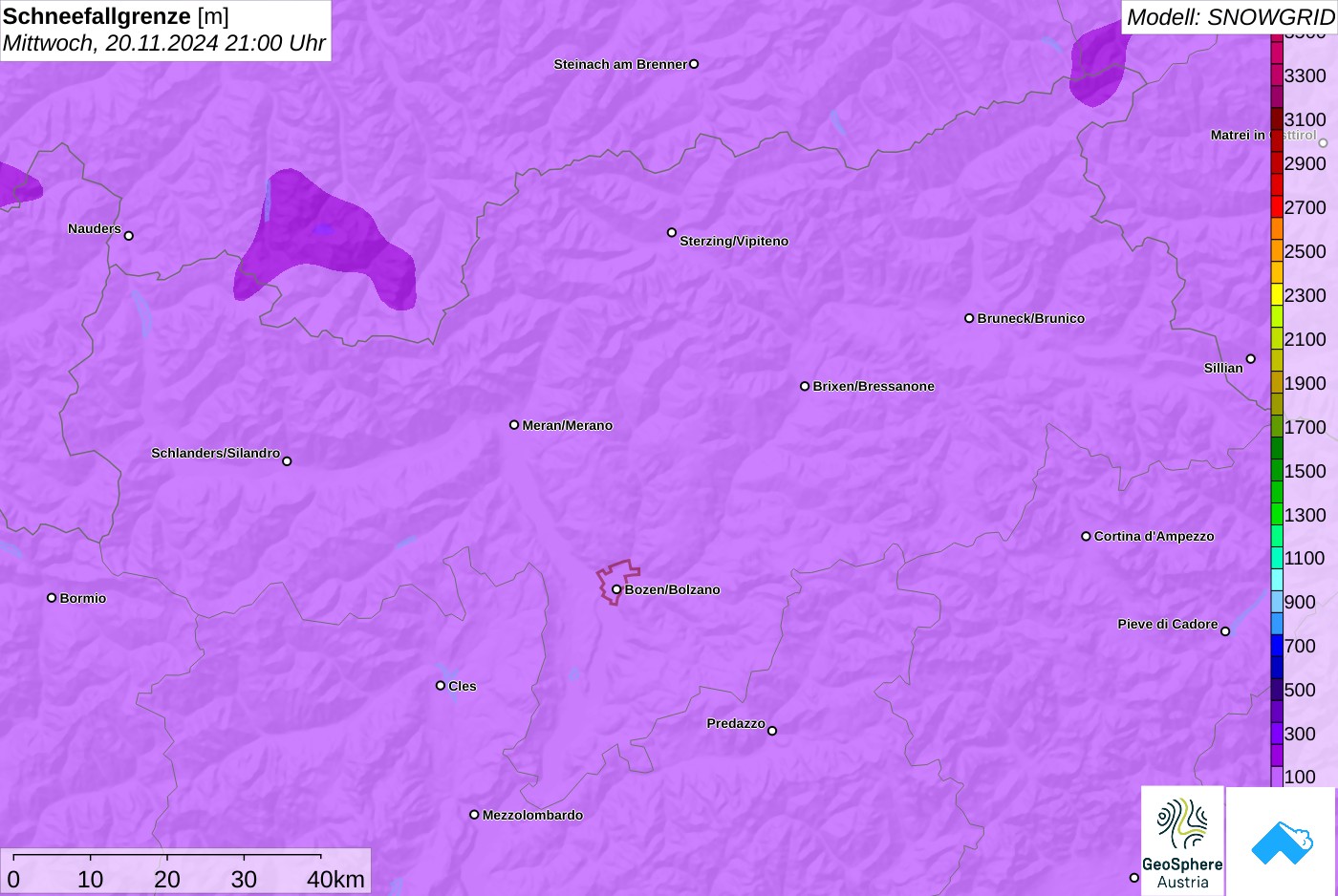Click the blue legend swatch beside 700

(1277, 646)
